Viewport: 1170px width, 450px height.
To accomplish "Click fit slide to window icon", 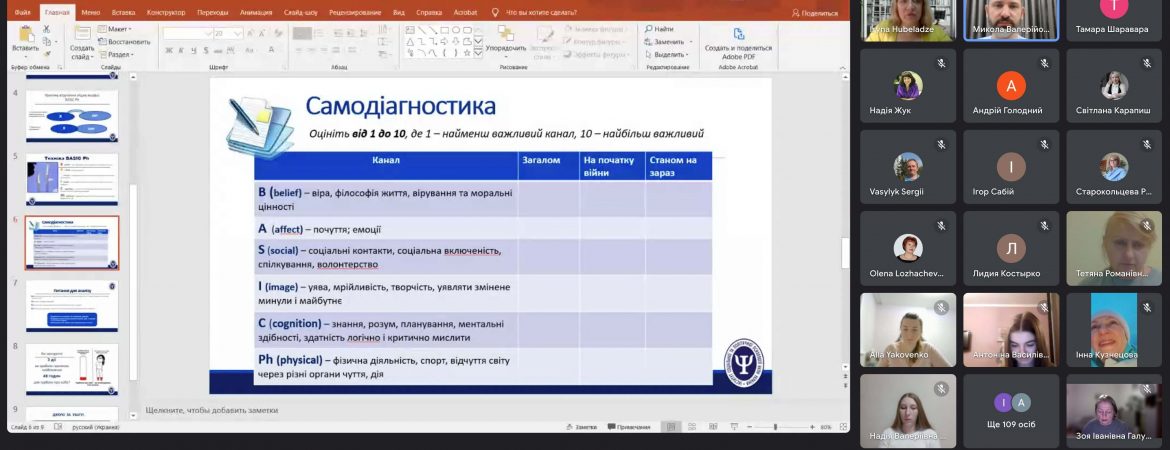I will coord(843,427).
